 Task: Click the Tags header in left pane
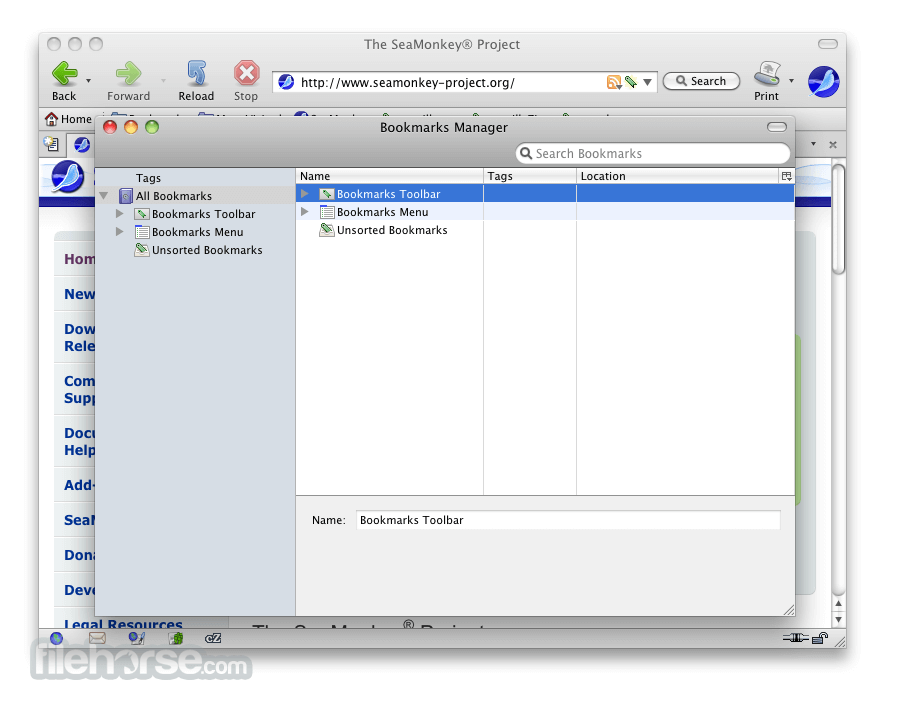148,178
